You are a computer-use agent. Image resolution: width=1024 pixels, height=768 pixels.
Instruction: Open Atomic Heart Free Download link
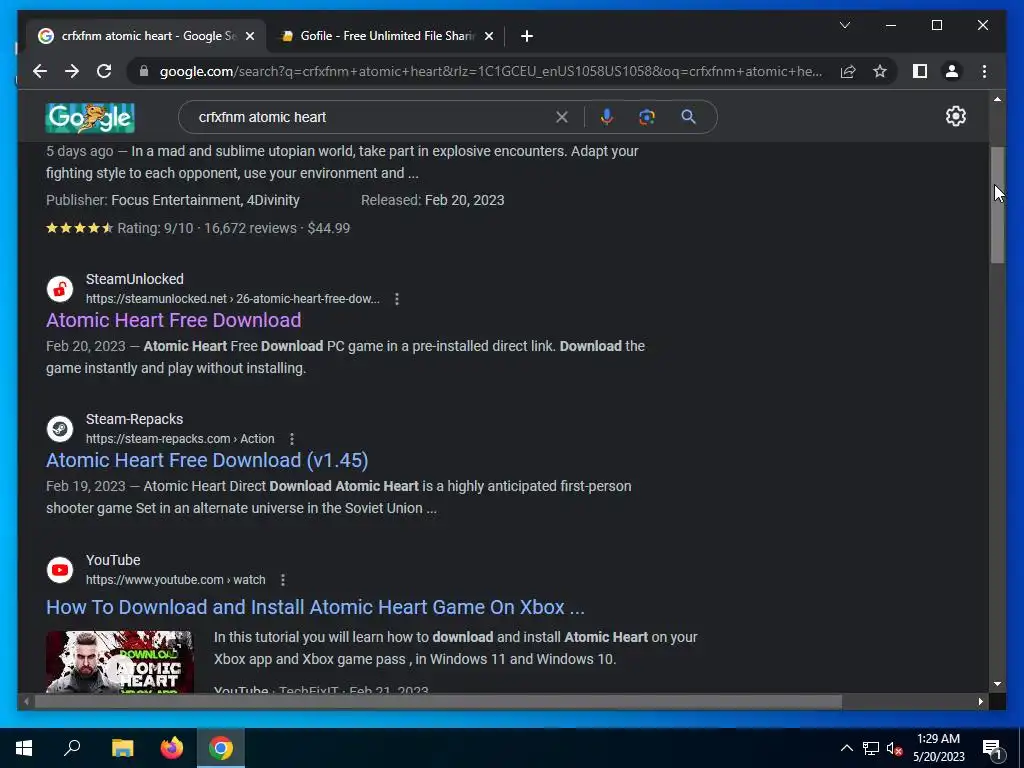(173, 320)
